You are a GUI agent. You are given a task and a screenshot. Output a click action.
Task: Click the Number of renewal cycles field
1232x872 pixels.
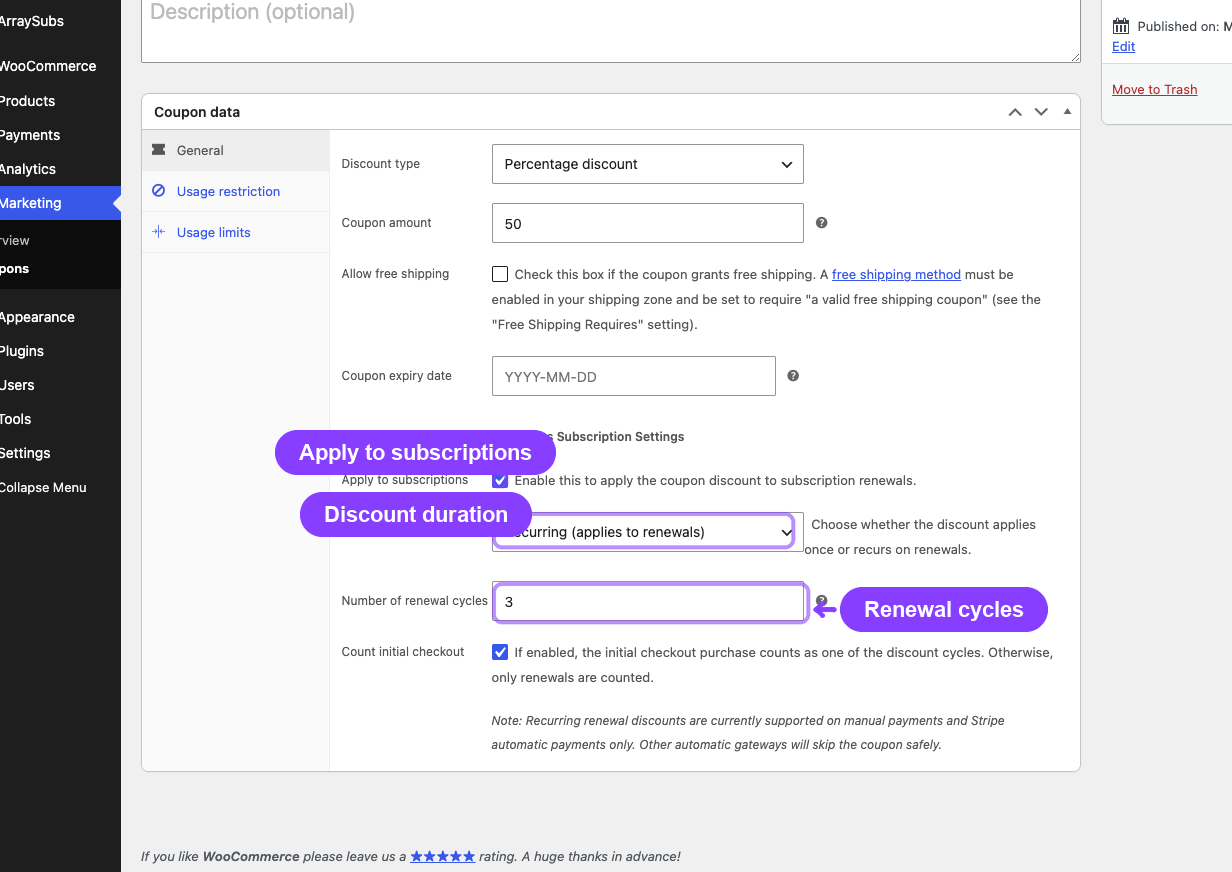[x=649, y=602]
